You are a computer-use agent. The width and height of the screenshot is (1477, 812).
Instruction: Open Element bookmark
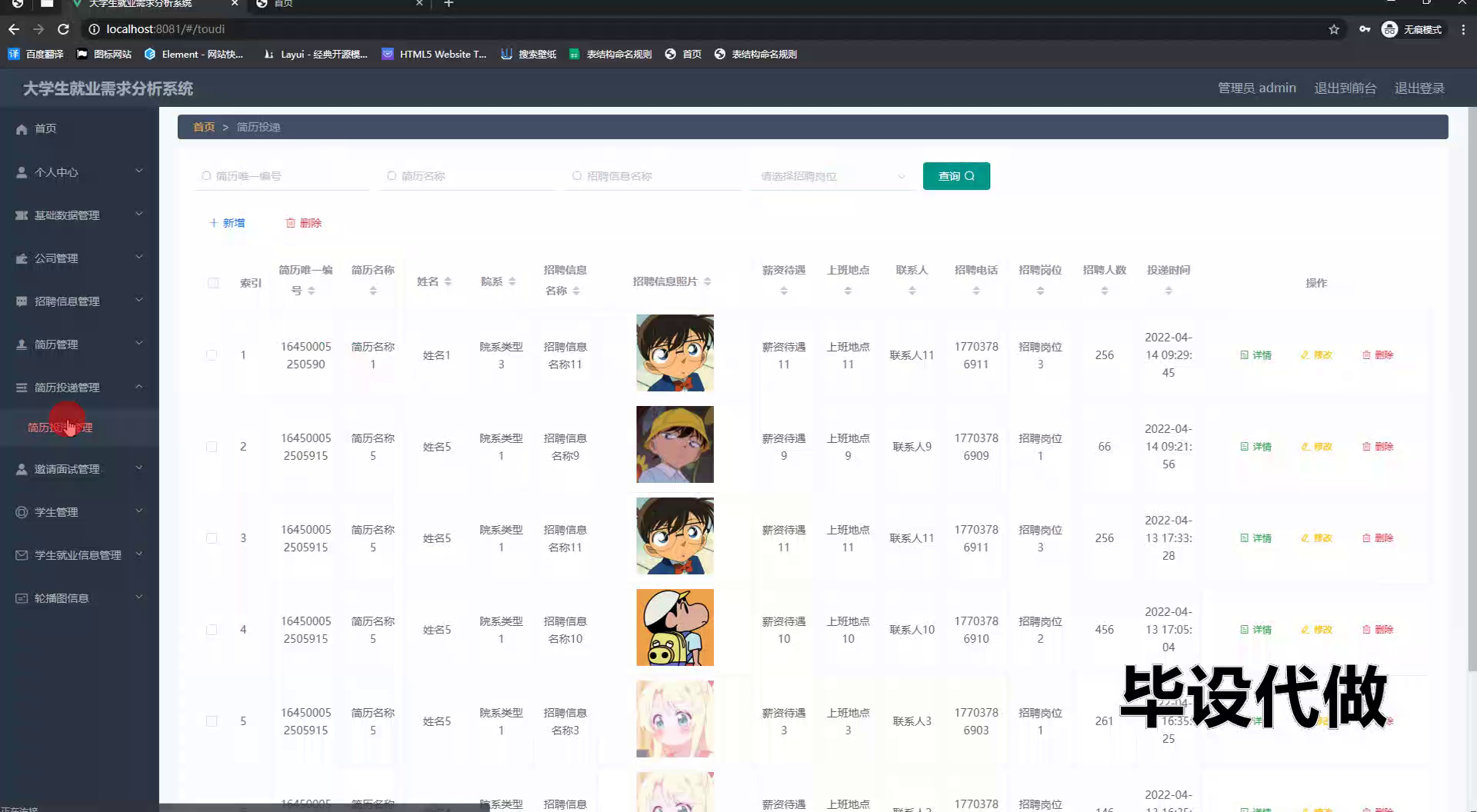194,54
